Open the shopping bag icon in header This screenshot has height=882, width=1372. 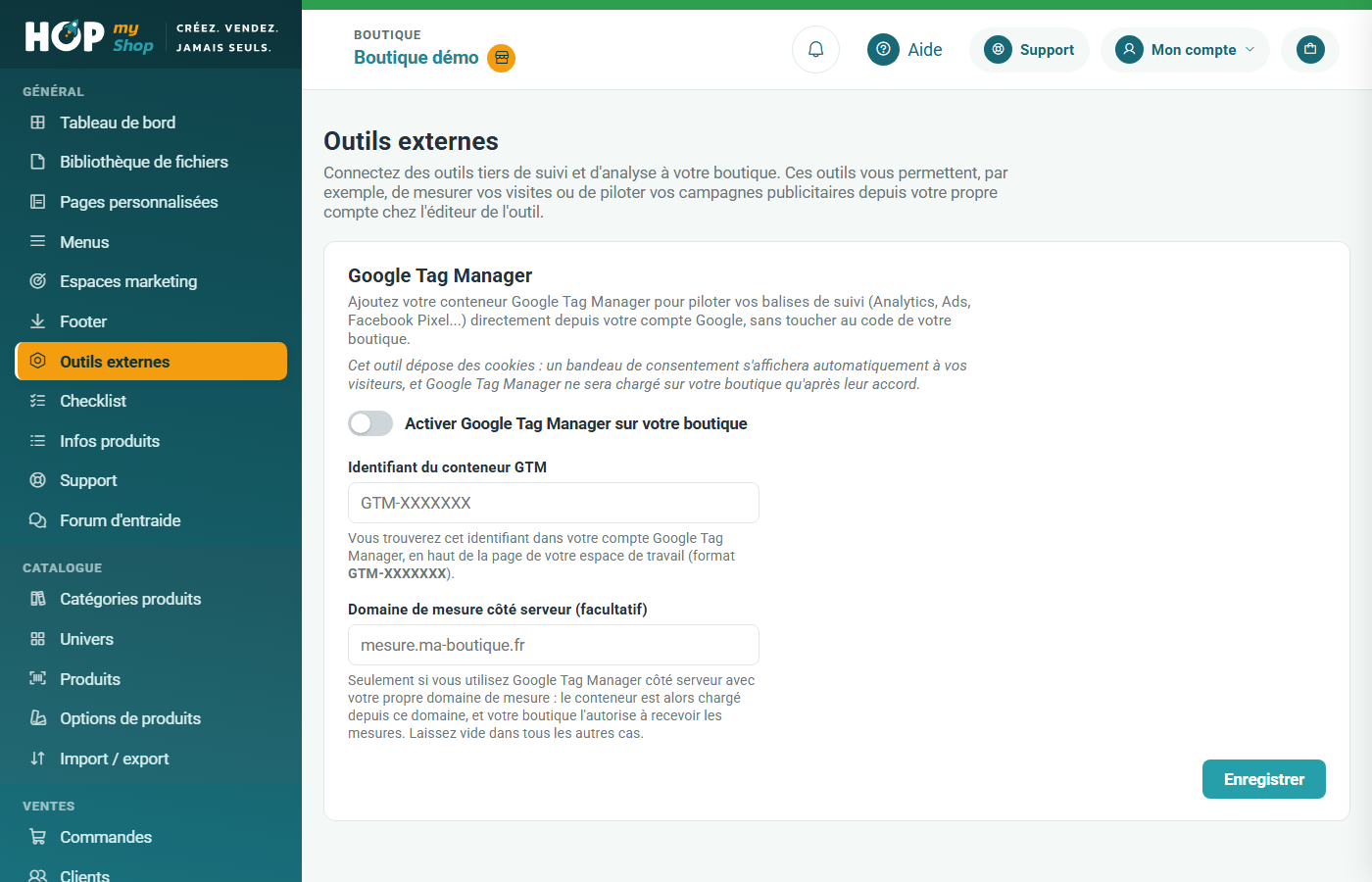(1310, 49)
